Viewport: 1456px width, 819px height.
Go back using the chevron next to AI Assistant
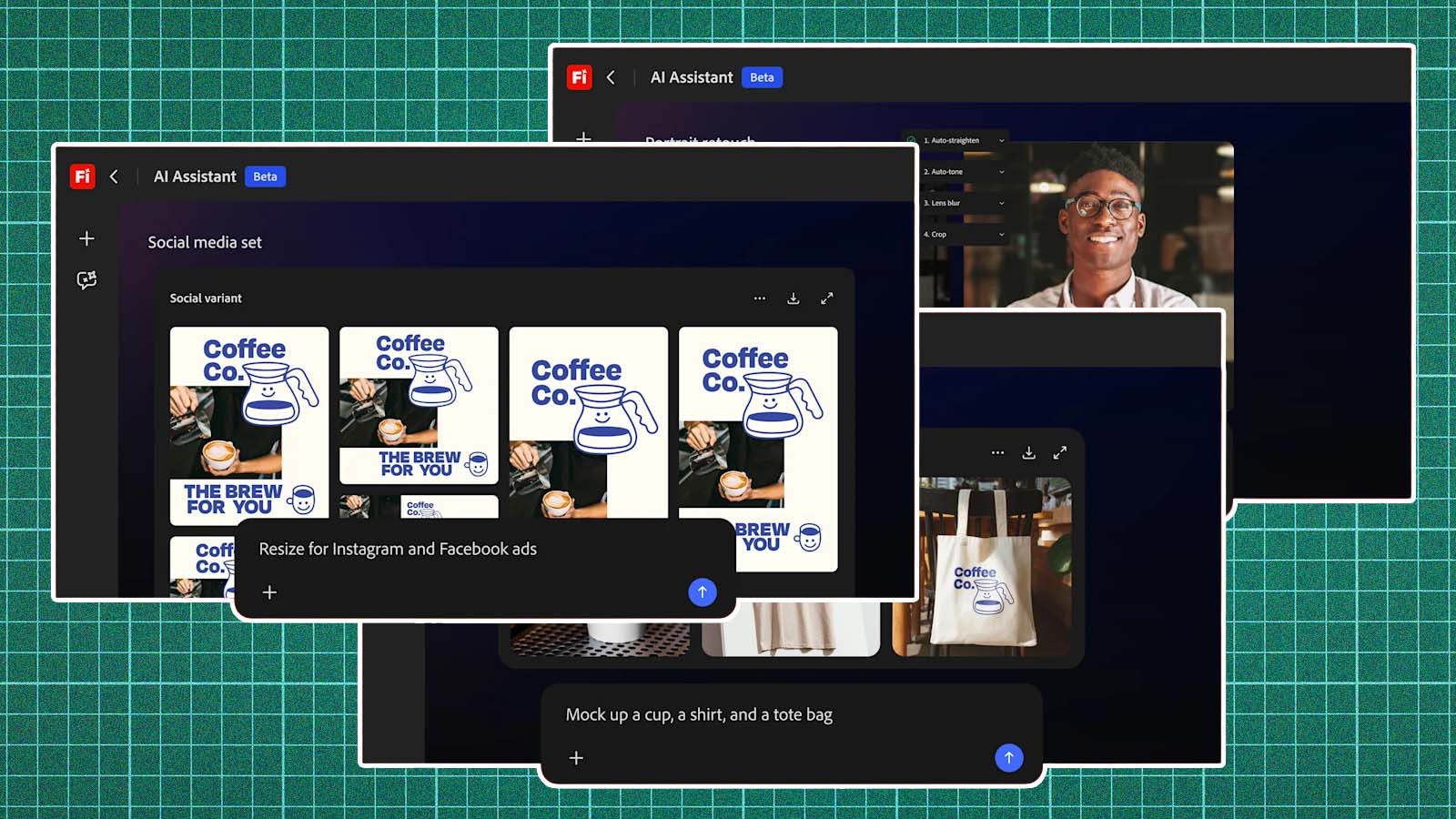[x=115, y=176]
